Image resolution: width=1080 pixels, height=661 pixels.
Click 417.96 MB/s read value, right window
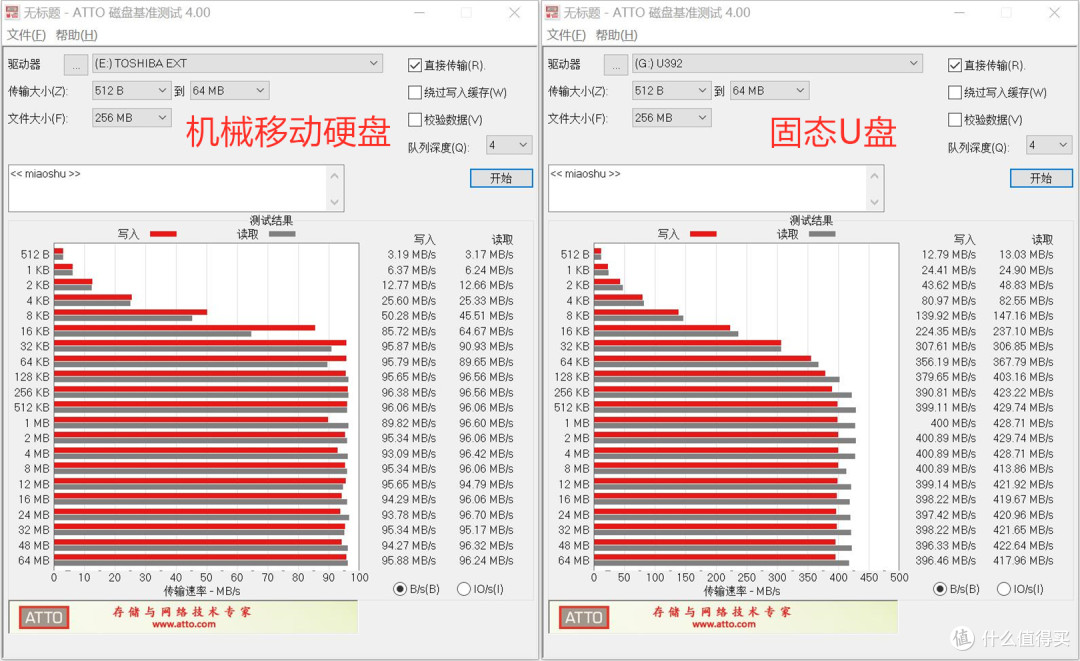point(1023,560)
